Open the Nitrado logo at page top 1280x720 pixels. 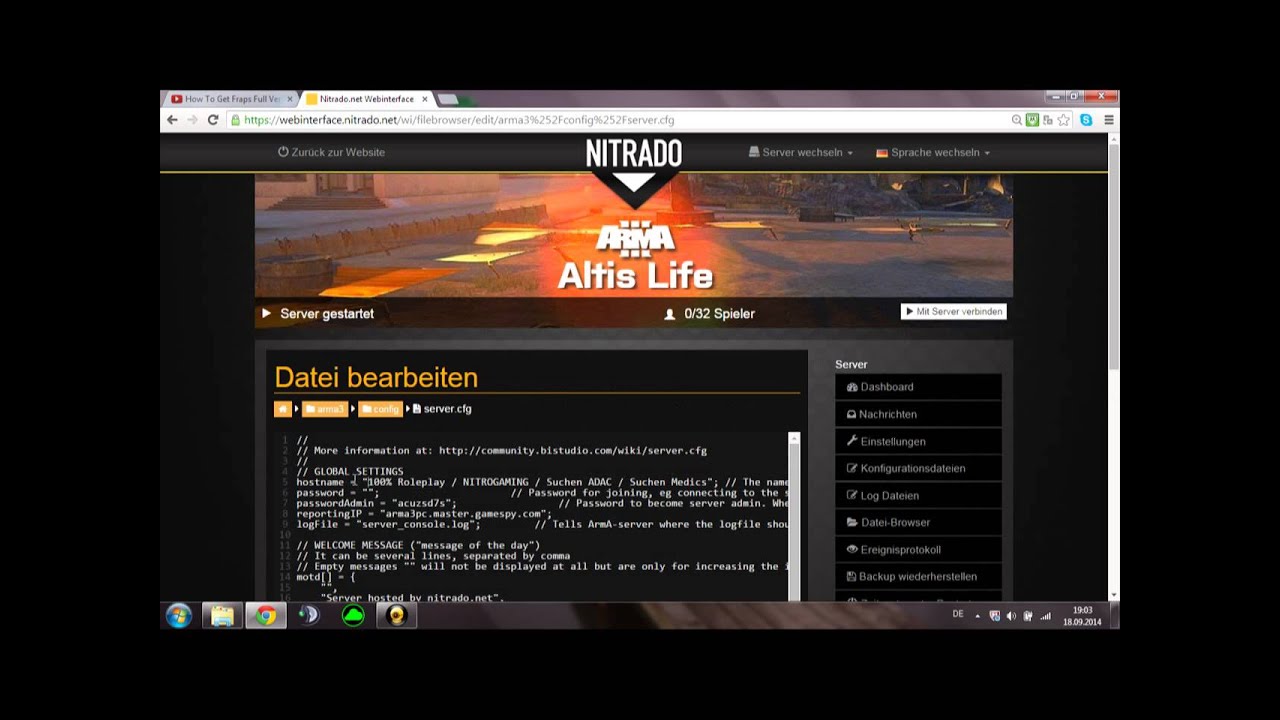point(634,154)
